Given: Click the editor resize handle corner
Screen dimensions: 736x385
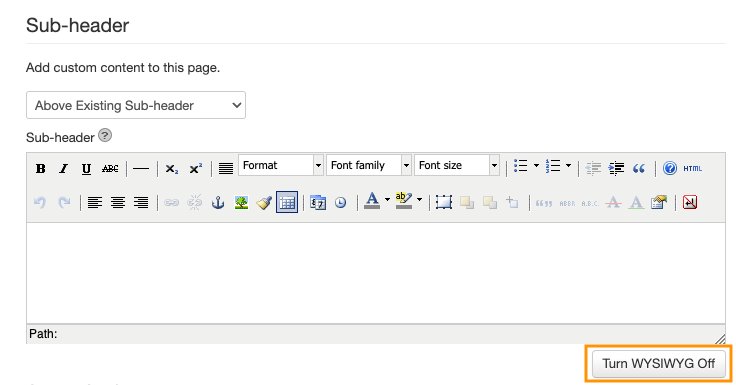Looking at the screenshot, I should coord(720,339).
